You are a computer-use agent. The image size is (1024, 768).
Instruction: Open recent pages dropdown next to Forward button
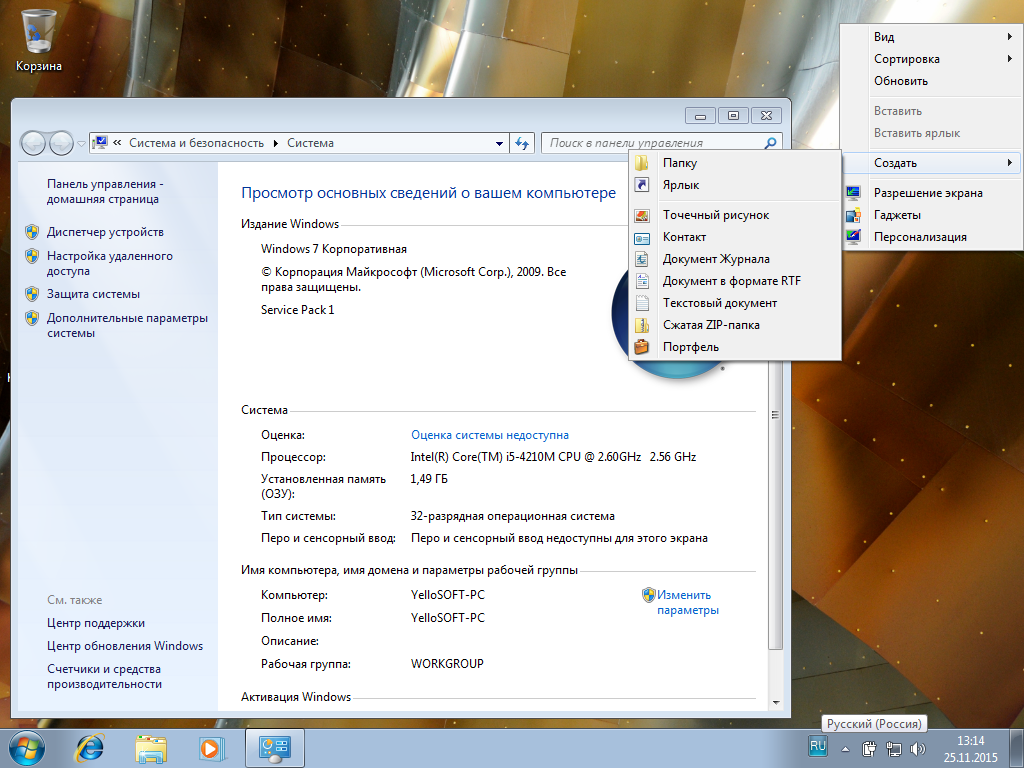[81, 143]
